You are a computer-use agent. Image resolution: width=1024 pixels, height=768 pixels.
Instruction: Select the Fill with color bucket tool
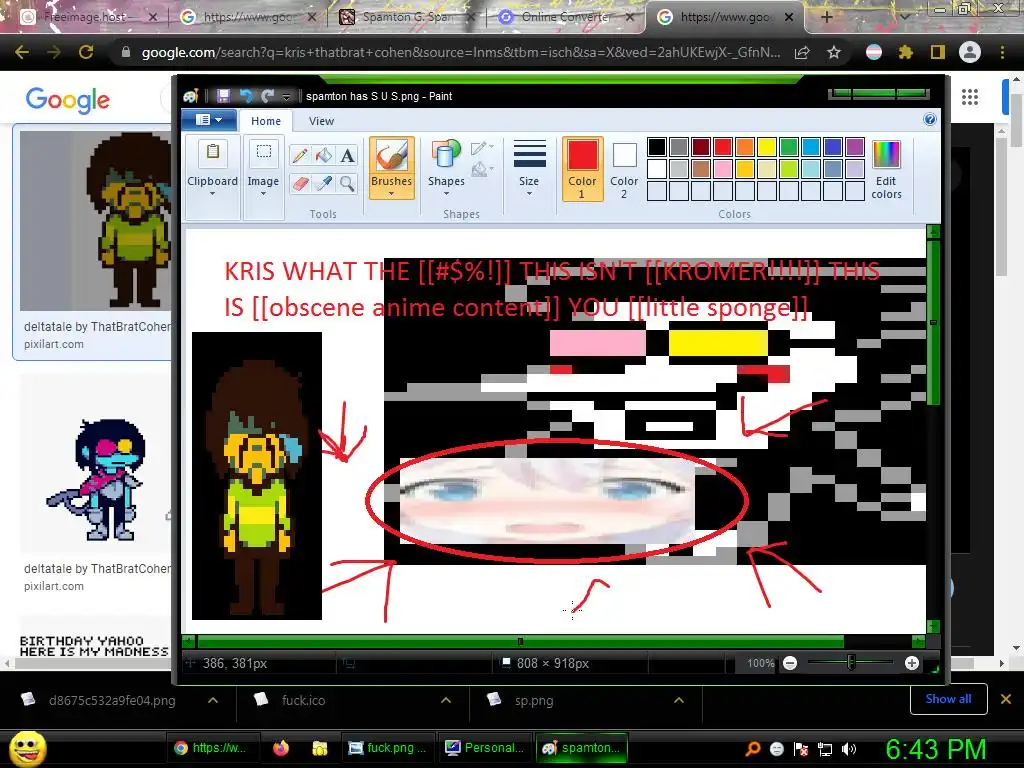(324, 155)
